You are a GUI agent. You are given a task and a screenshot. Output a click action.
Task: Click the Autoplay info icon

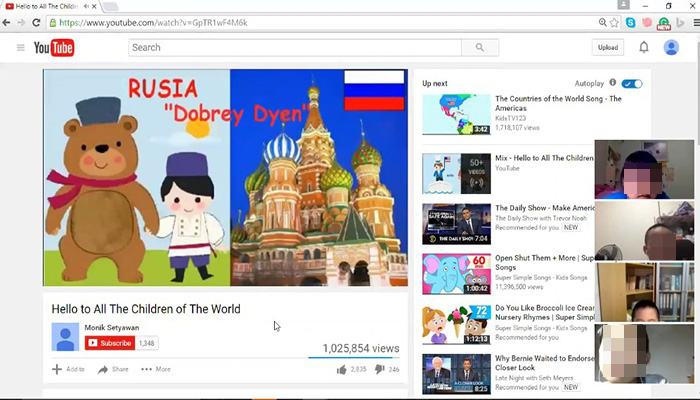pos(612,83)
